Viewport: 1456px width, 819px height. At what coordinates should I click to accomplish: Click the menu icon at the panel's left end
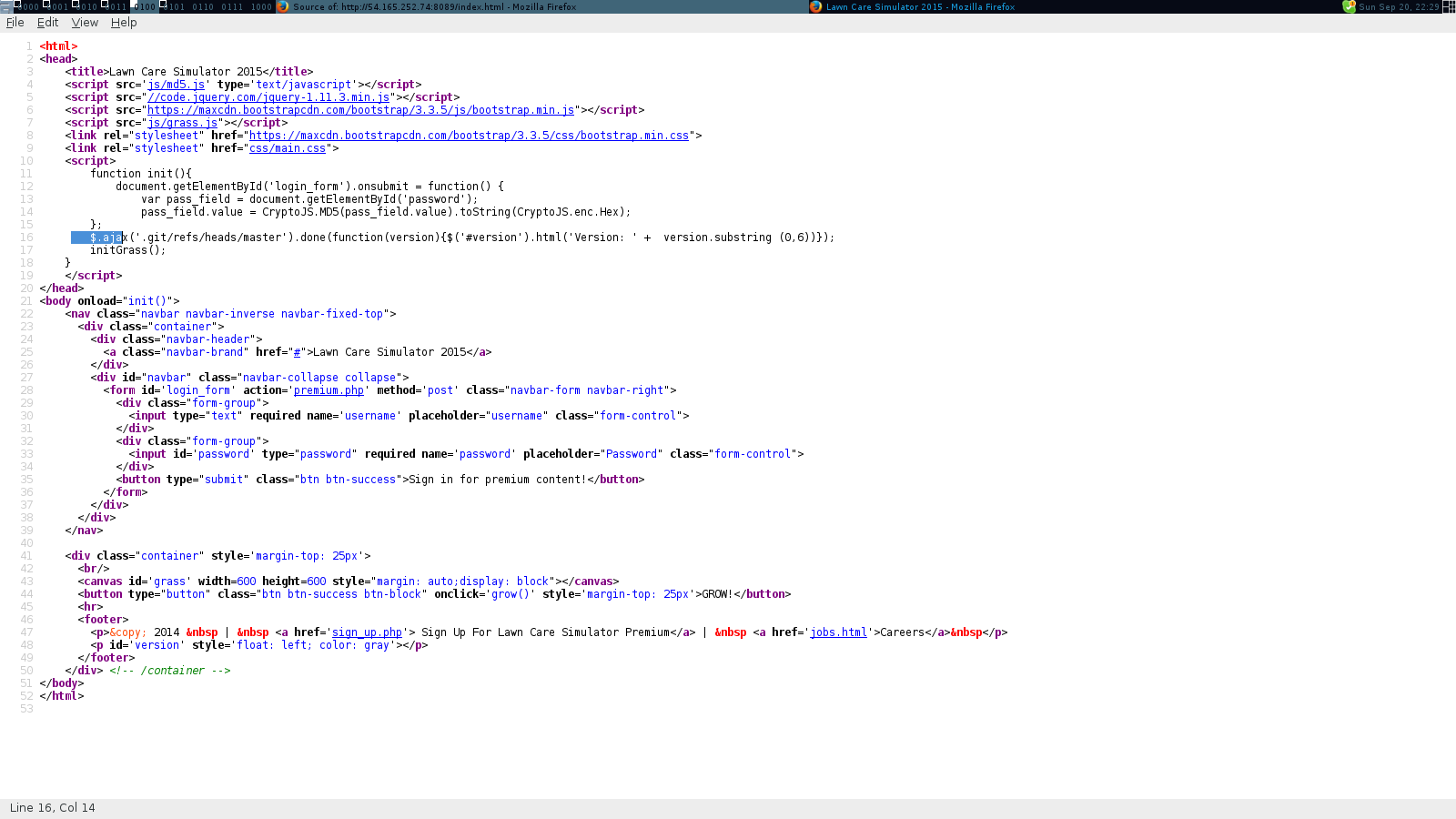[6, 6]
